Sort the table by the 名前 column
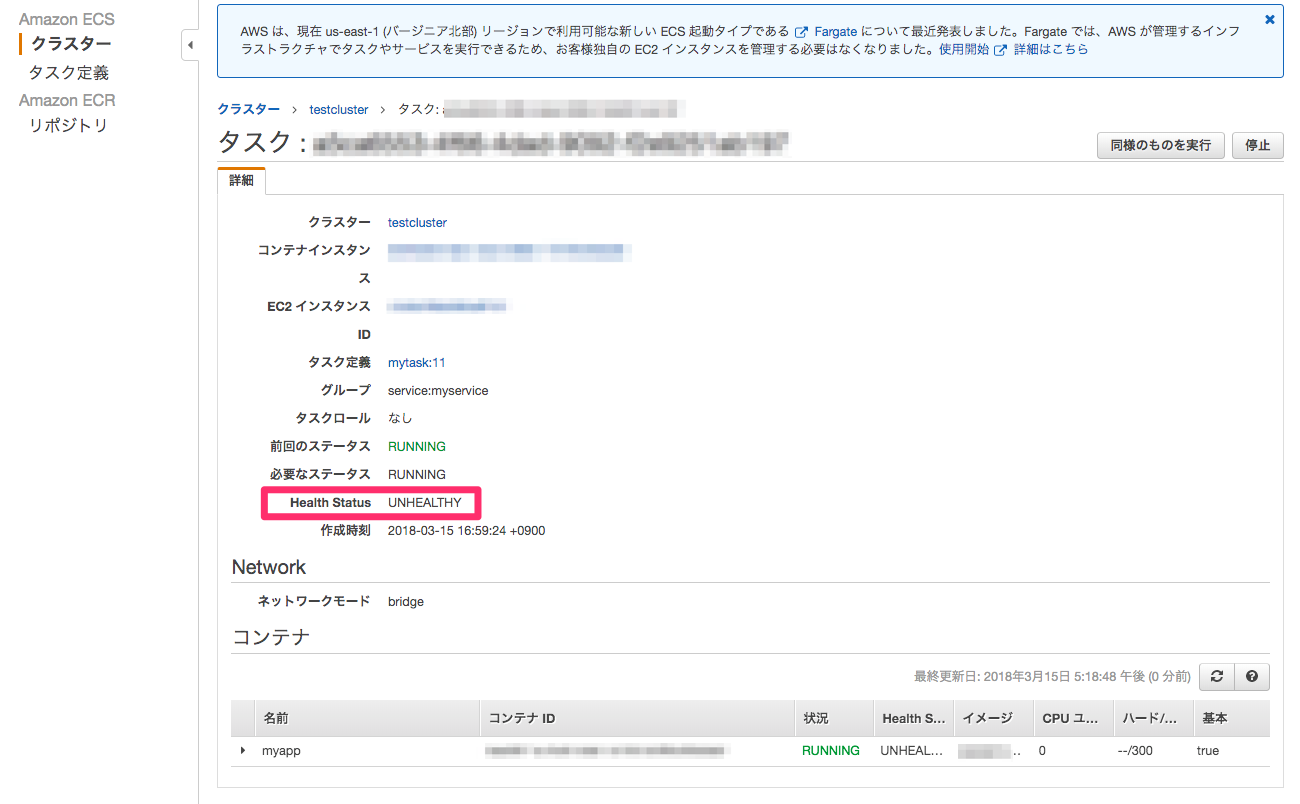This screenshot has width=1300, height=804. [x=274, y=718]
